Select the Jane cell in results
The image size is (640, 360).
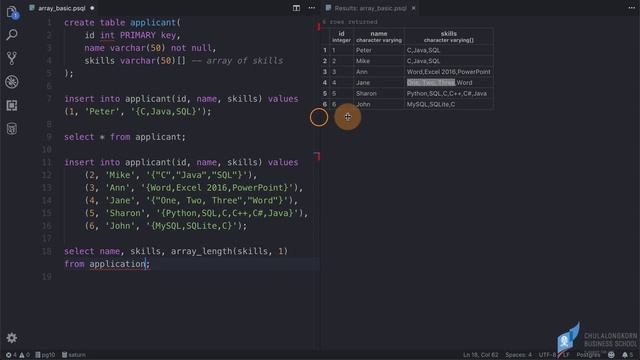click(379, 82)
